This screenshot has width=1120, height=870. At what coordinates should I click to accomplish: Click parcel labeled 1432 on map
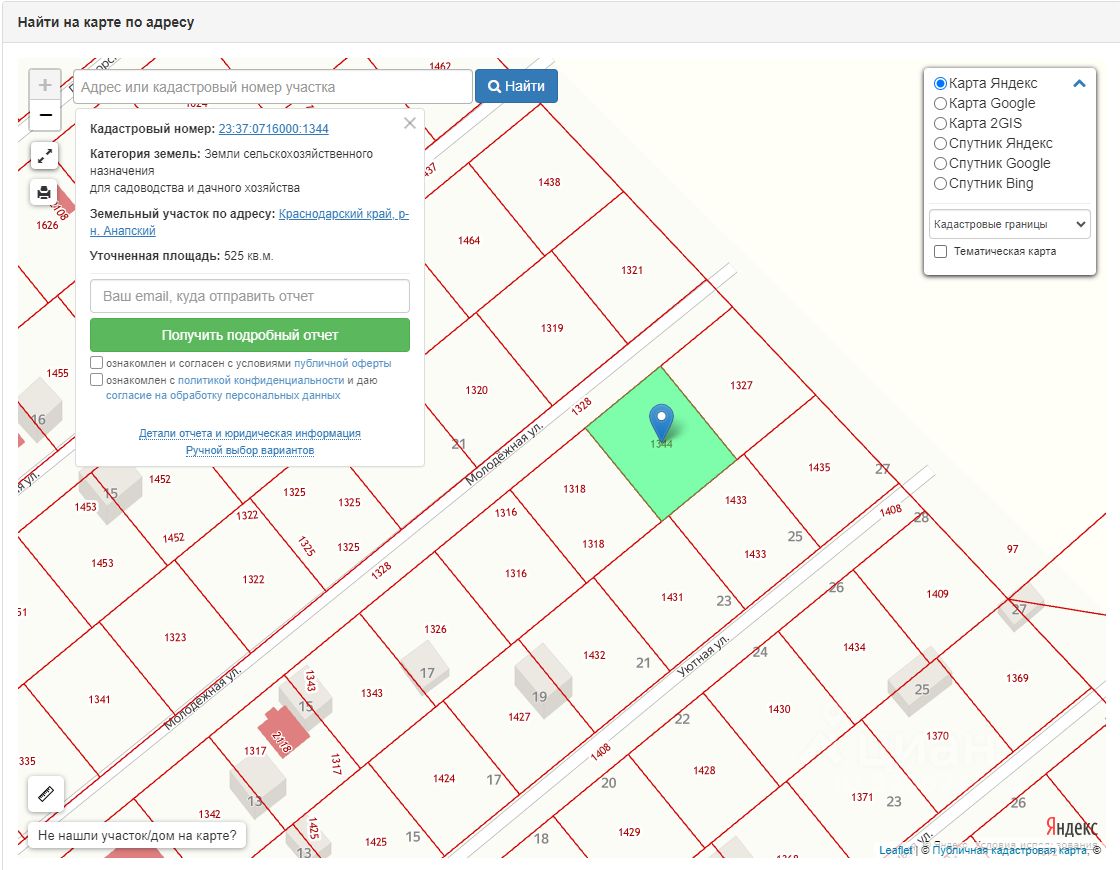594,655
